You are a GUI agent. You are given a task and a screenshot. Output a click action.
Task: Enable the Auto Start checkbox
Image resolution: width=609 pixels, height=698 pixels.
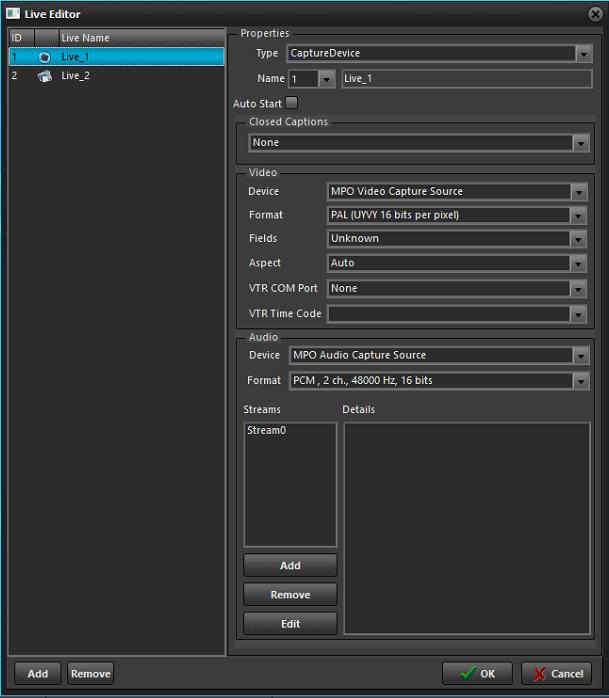(292, 103)
